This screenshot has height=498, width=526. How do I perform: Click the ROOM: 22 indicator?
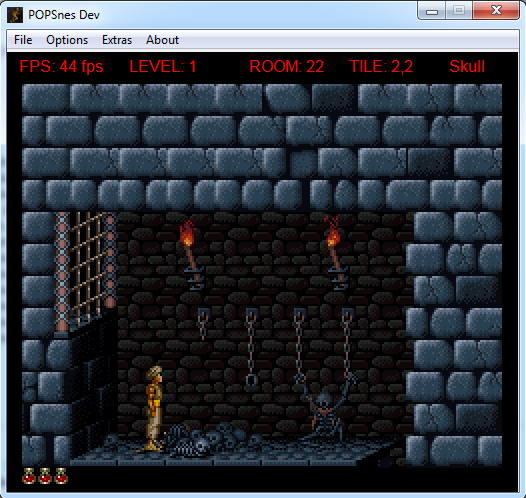[286, 66]
